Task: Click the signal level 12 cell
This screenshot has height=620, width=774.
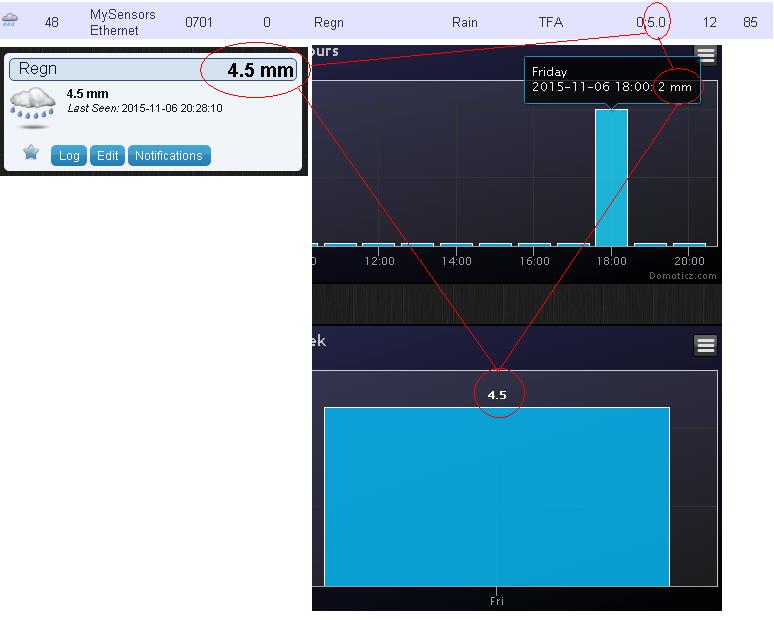Action: [x=709, y=22]
